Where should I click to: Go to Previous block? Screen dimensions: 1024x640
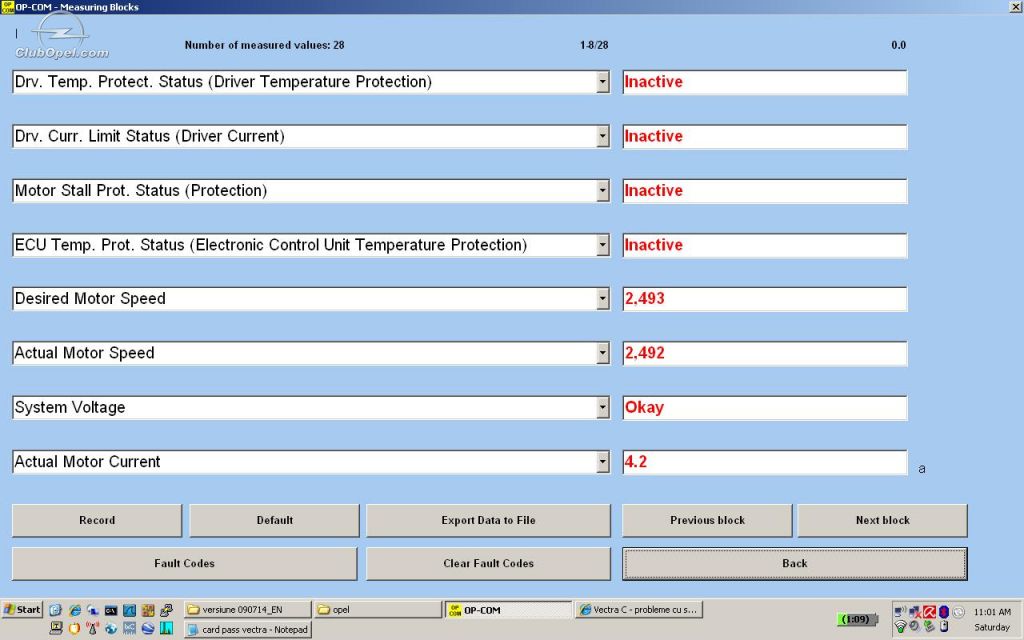(x=707, y=520)
